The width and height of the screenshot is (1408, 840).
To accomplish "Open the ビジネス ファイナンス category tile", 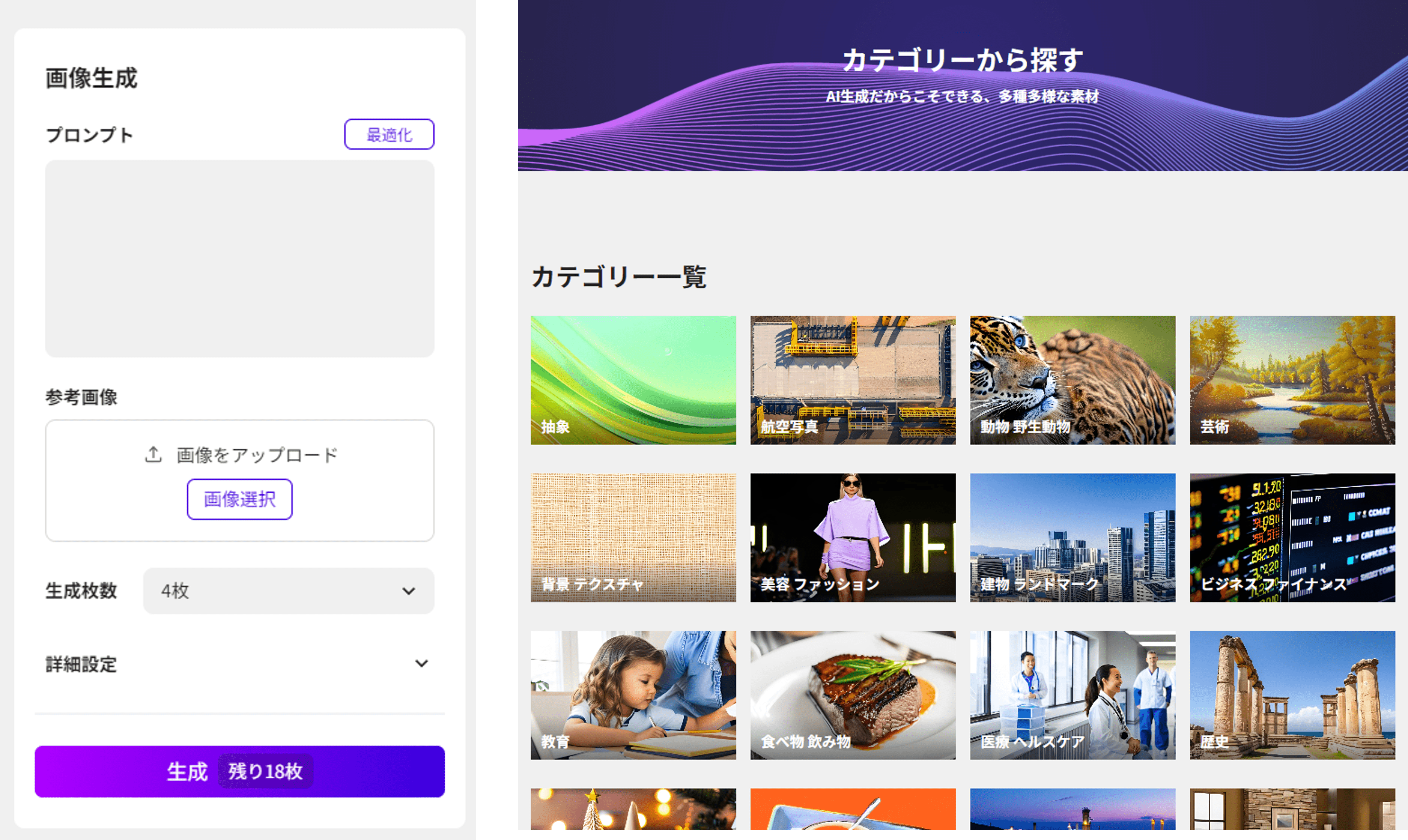I will tap(1292, 537).
